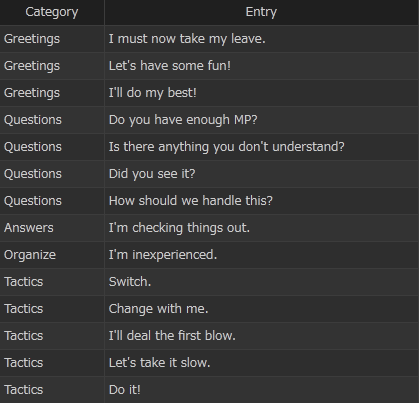
Task: Select the 'I'll do my best!' entry
Action: click(153, 93)
